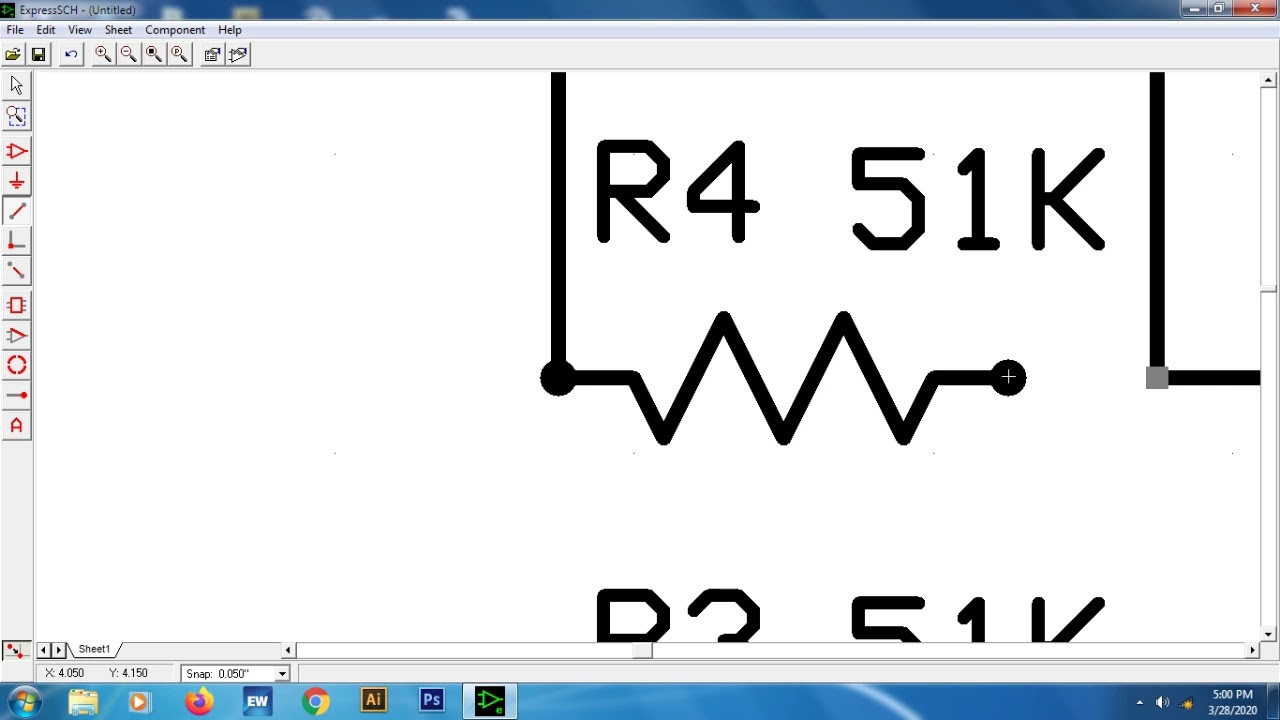Click the junction dot left of resistor
The image size is (1280, 720).
click(558, 378)
